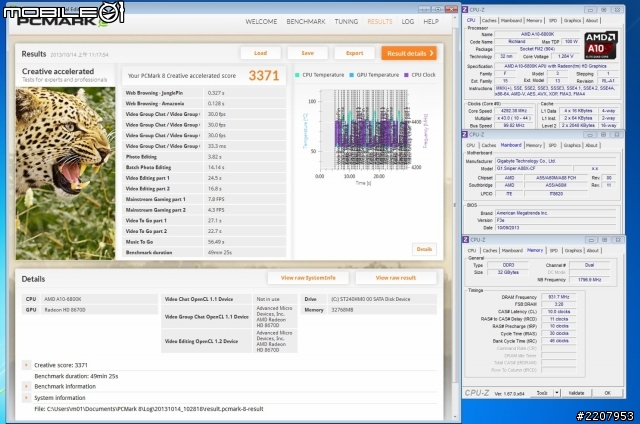Image resolution: width=640 pixels, height=424 pixels.
Task: Click the middle CPU-Z window title icon
Action: tap(465, 134)
